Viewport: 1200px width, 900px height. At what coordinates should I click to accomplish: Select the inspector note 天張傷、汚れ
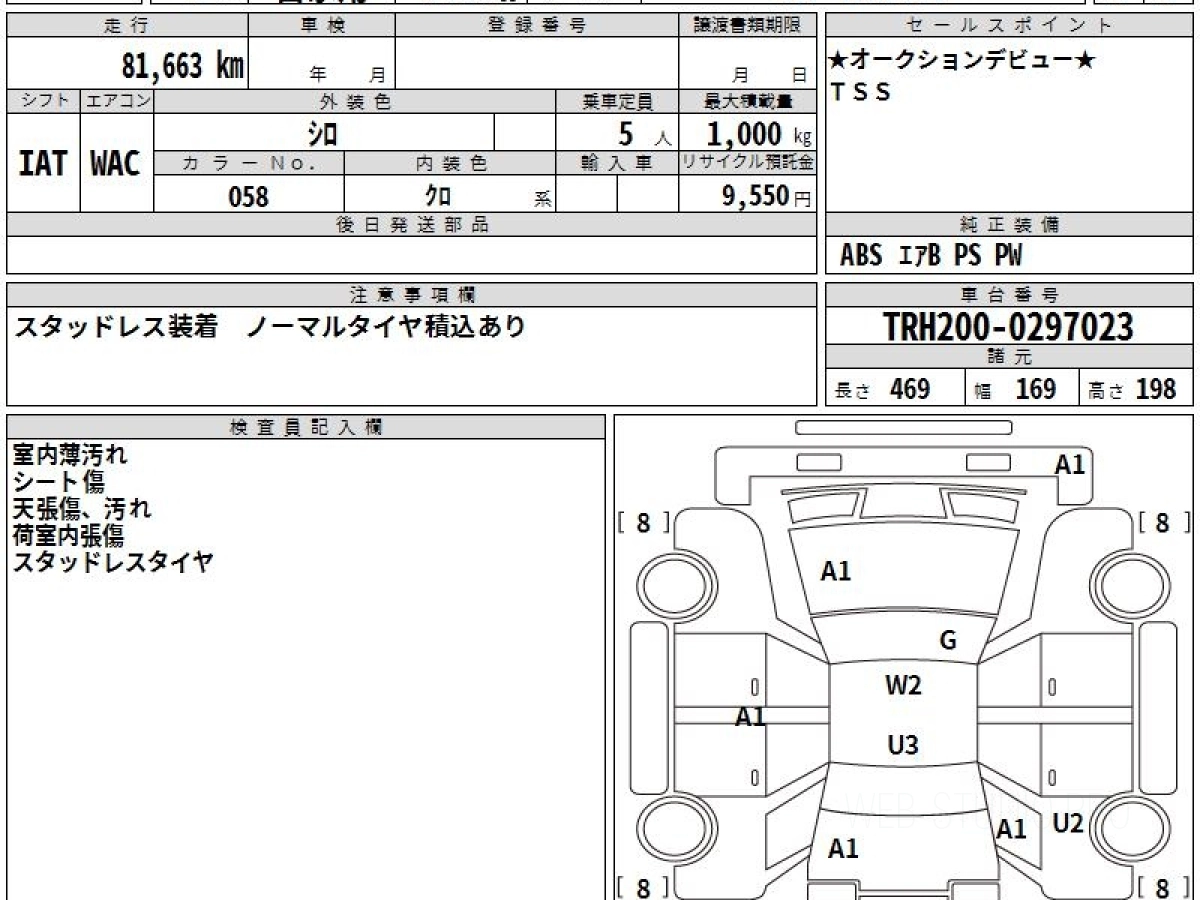[82, 508]
